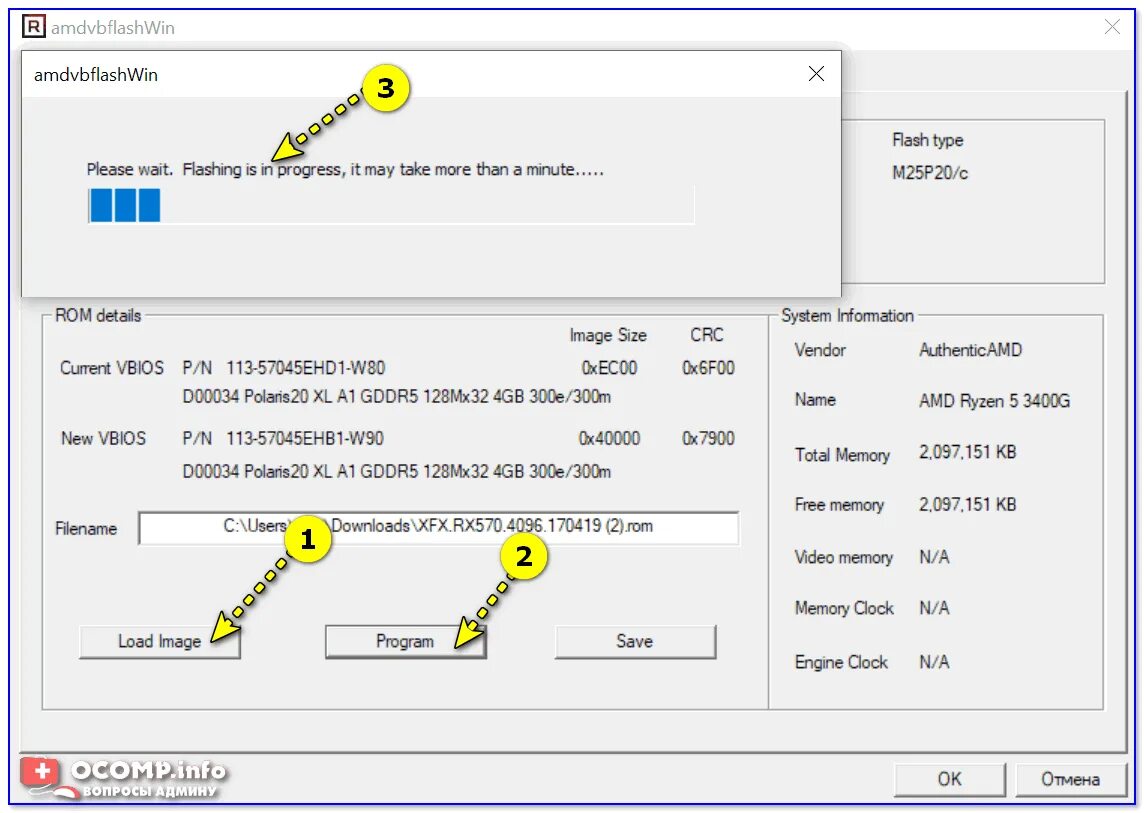The width and height of the screenshot is (1144, 813).
Task: Click the Filename path input field
Action: click(438, 528)
